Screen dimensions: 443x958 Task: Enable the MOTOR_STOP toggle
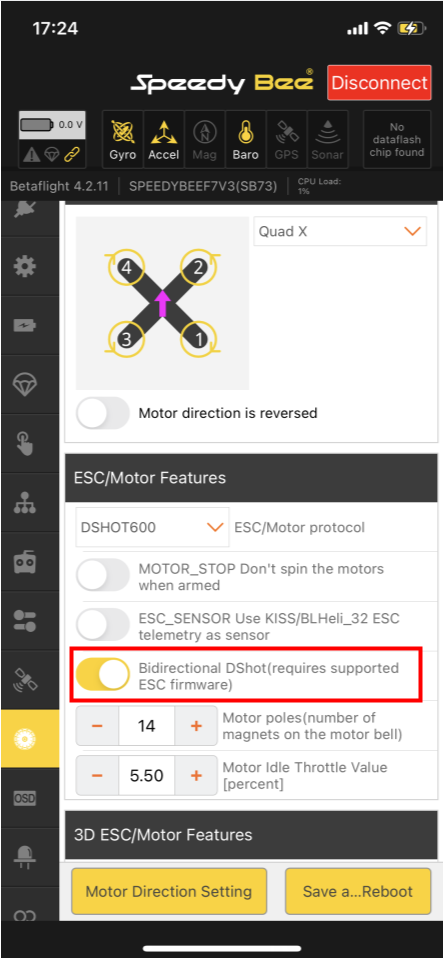(103, 576)
